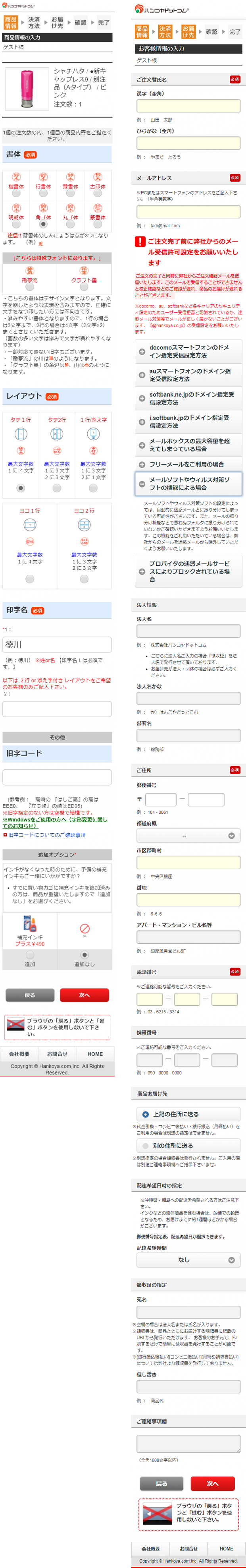Click the 法人名 company name input field

coord(188,631)
